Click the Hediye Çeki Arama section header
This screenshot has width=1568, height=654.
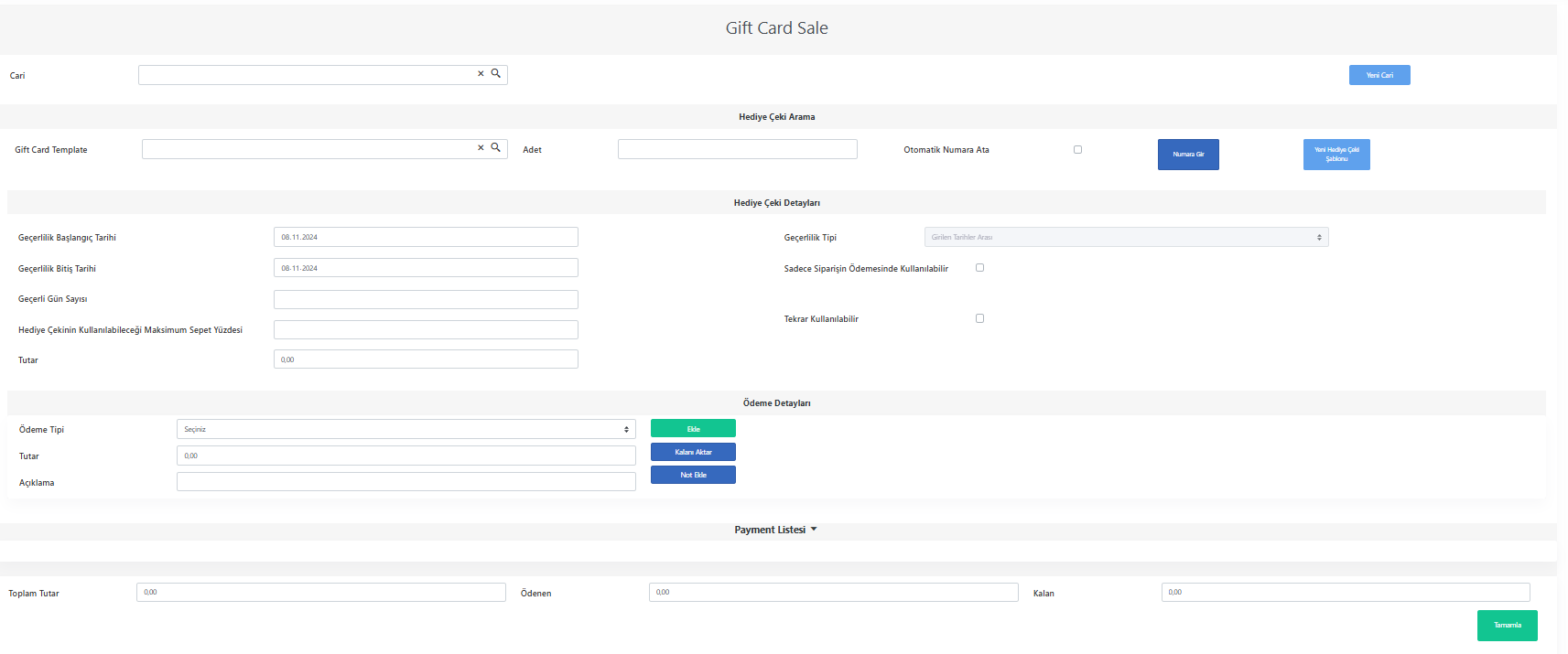(777, 117)
